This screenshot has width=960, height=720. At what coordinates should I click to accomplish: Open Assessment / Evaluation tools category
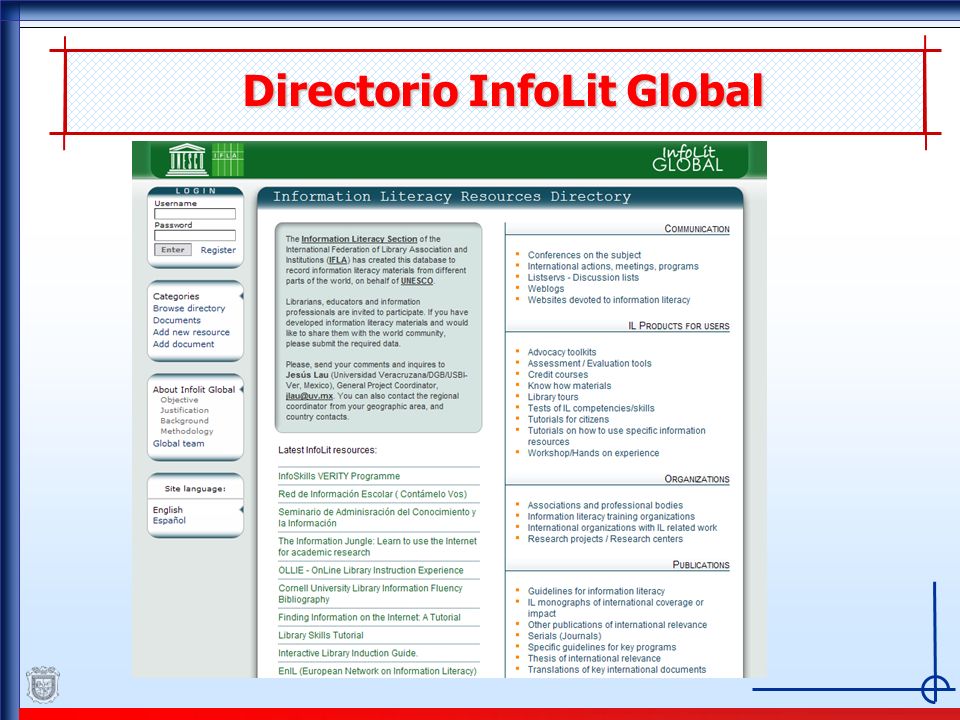pyautogui.click(x=590, y=363)
